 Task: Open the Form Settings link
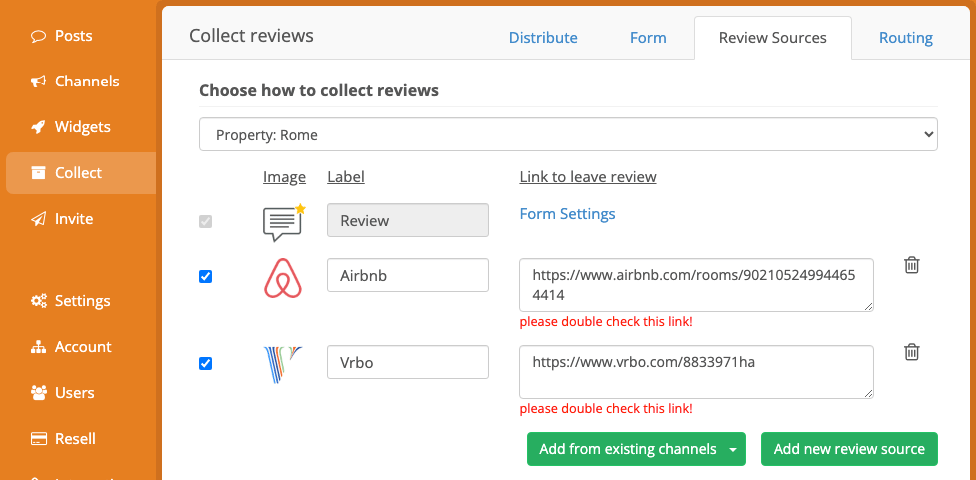pos(567,214)
